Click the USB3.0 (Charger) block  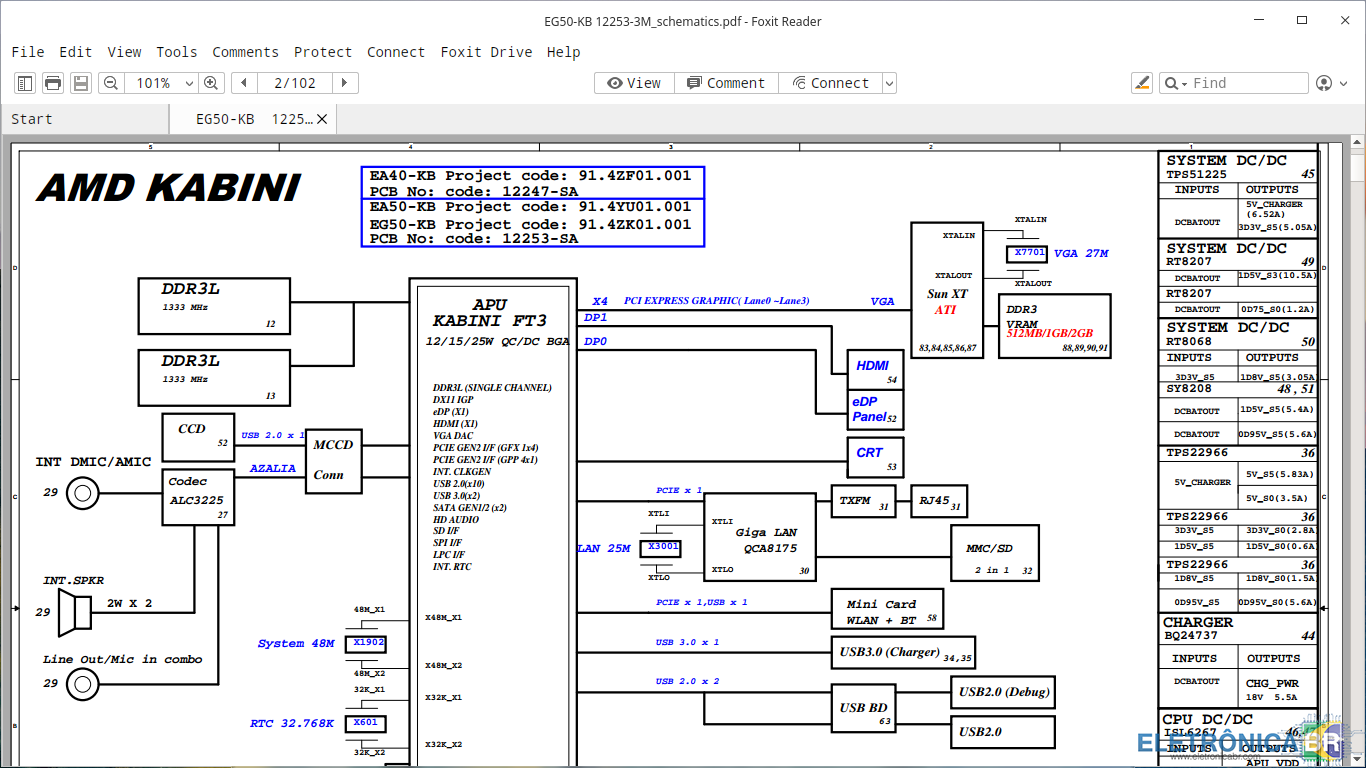[905, 652]
